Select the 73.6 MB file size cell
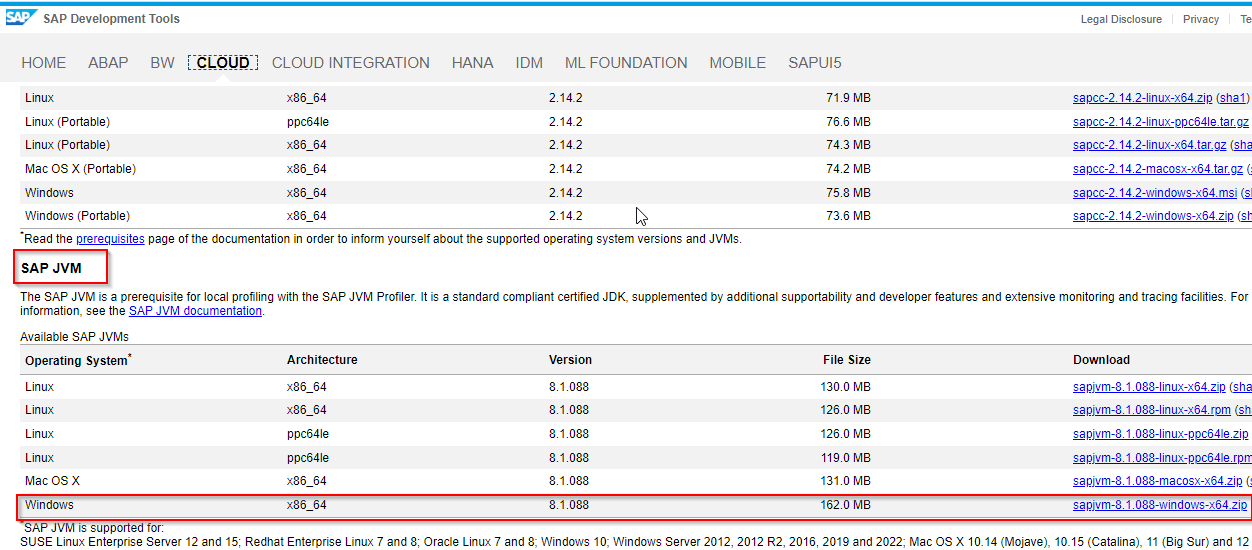 coord(848,216)
